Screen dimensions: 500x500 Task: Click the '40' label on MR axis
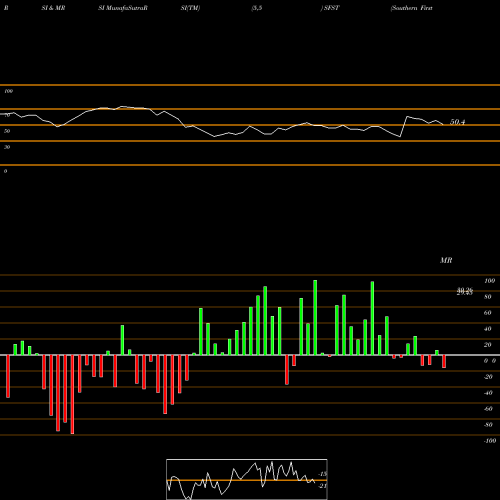pos(488,329)
